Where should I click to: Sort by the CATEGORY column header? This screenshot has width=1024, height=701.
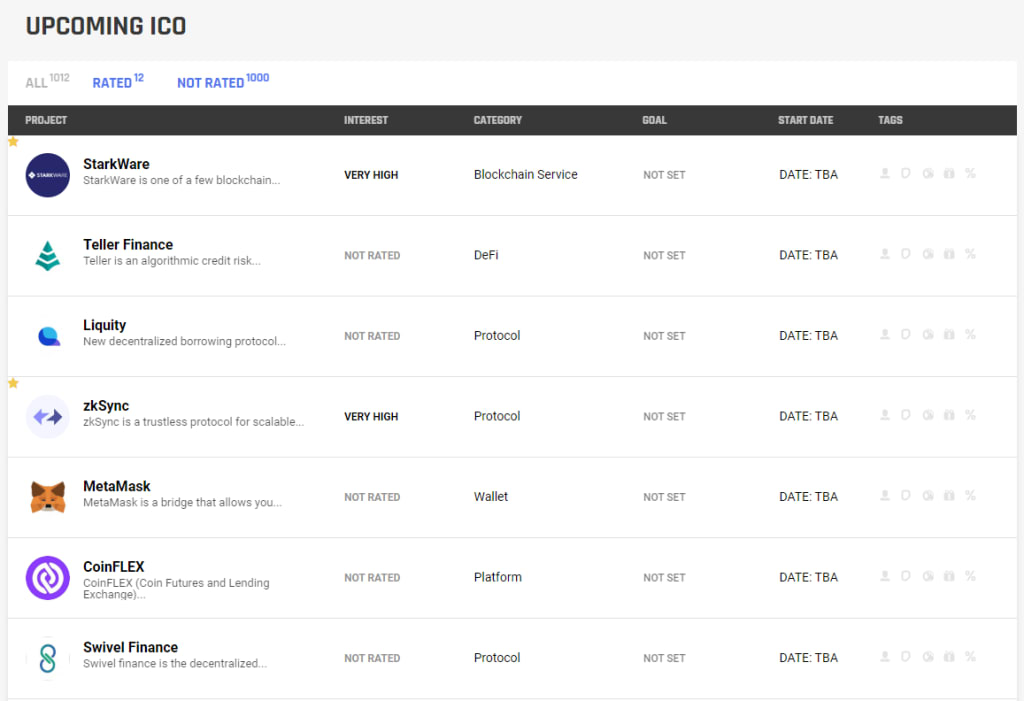coord(498,120)
